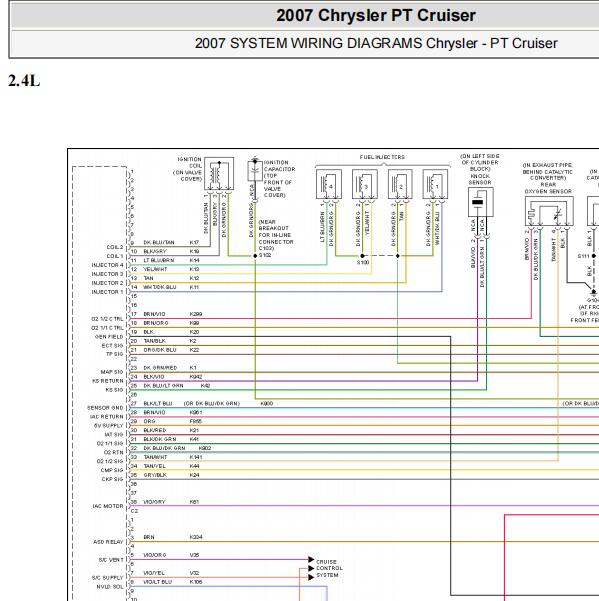This screenshot has width=599, height=601.
Task: Click the '2.4L' engine heading
Action: point(24,81)
